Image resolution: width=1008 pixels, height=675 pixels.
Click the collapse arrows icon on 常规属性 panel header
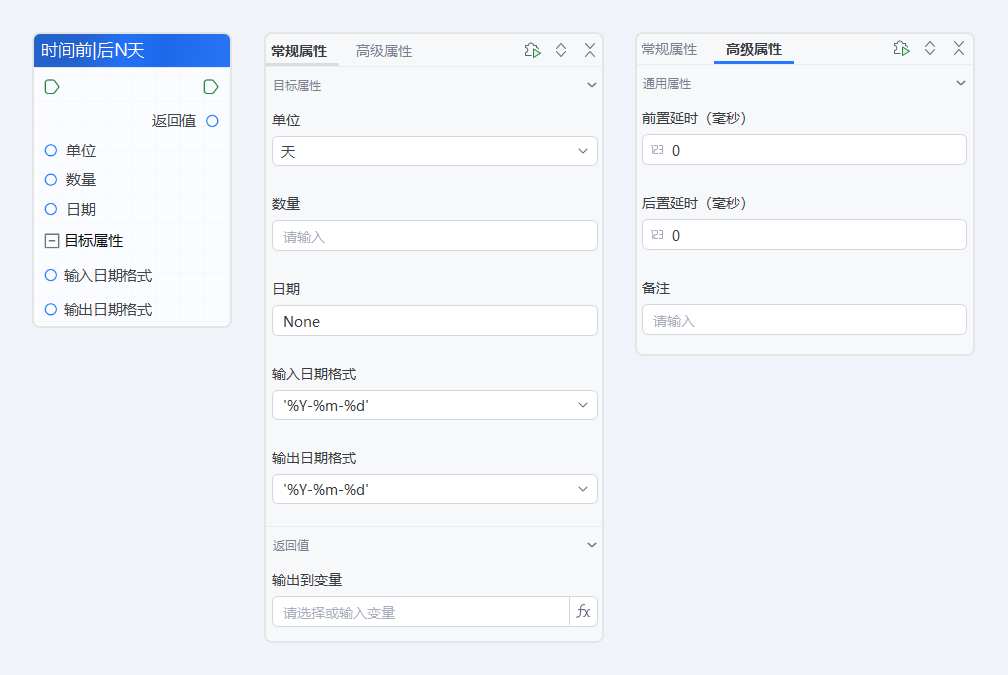click(x=560, y=48)
